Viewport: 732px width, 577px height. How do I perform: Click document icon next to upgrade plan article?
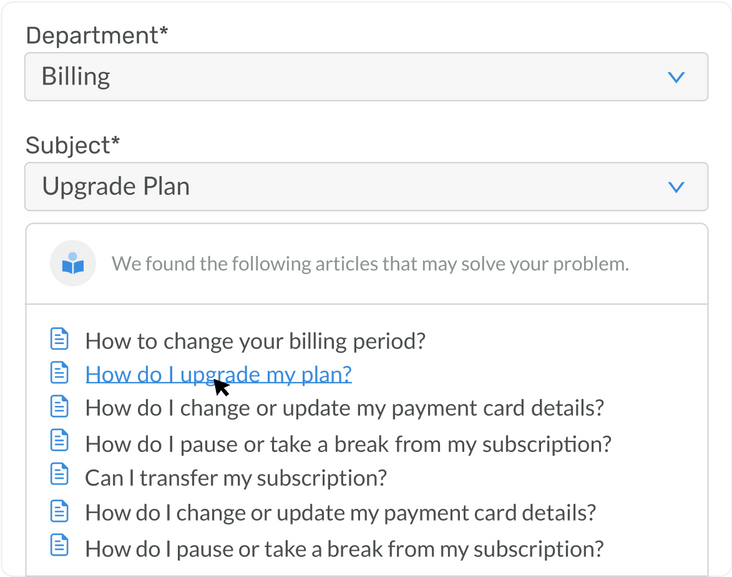click(60, 374)
